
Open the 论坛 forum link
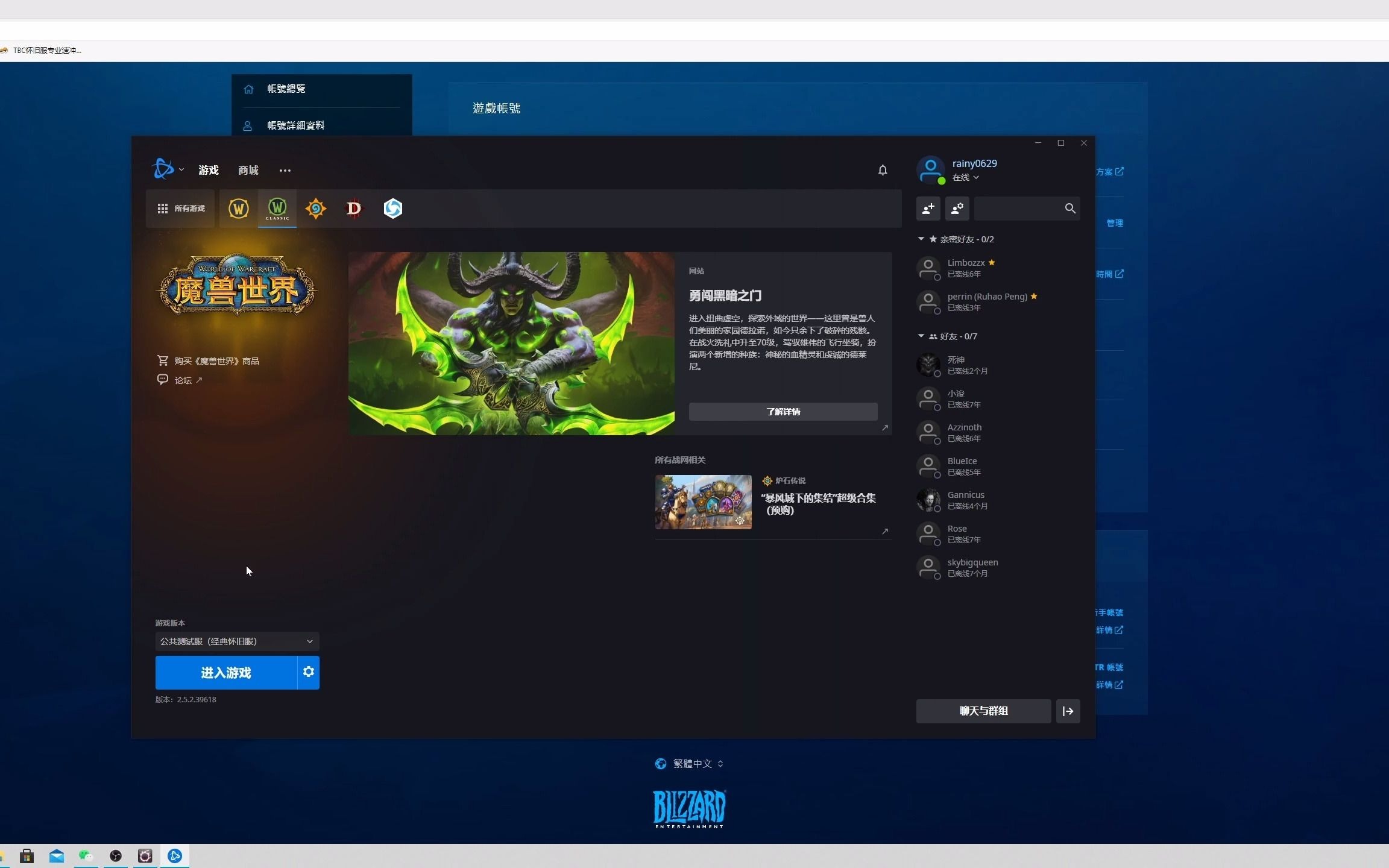[x=183, y=380]
